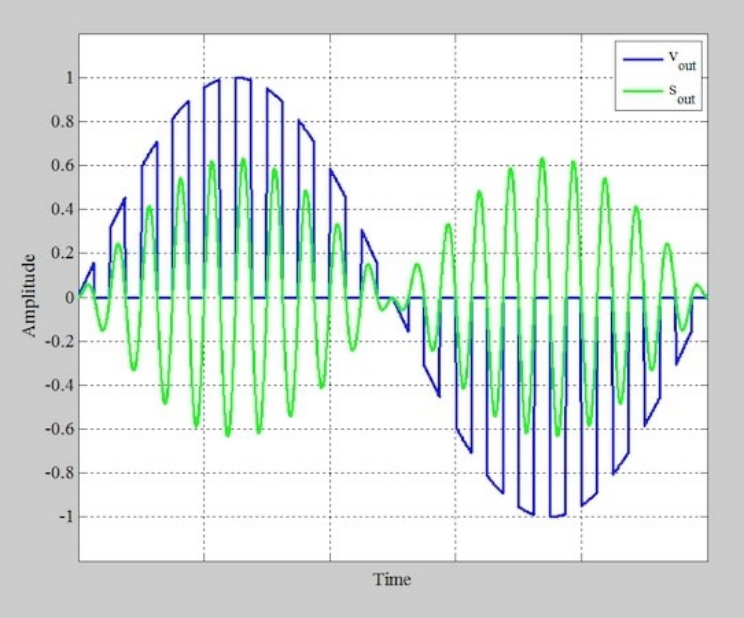Click the y-axis tick label -0.4

(x=60, y=385)
